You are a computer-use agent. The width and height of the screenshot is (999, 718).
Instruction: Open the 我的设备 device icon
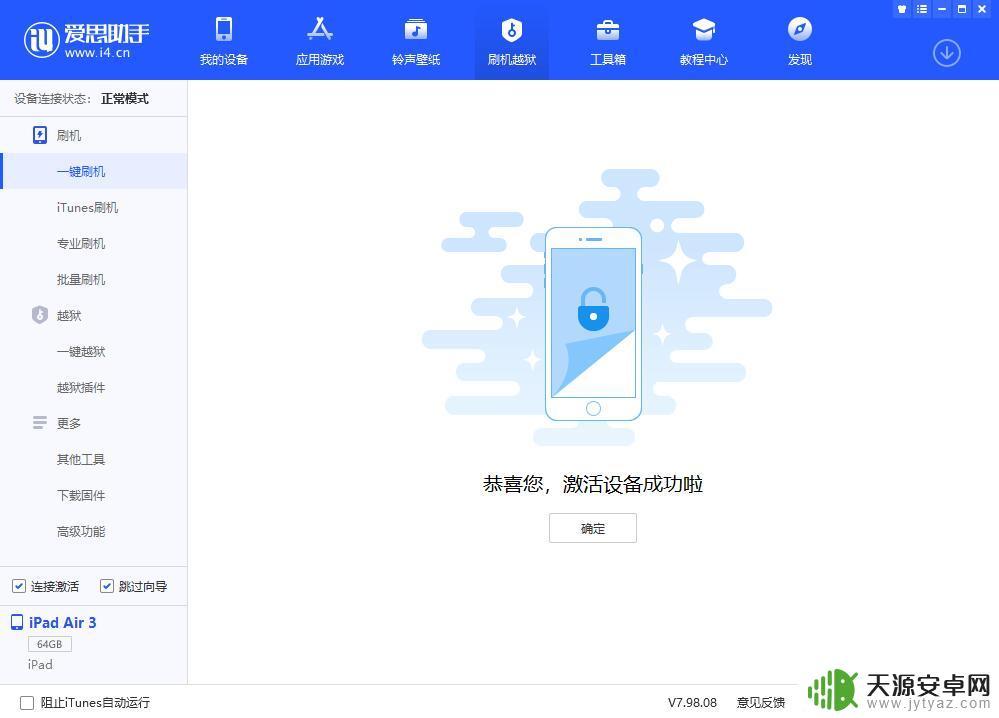tap(224, 29)
